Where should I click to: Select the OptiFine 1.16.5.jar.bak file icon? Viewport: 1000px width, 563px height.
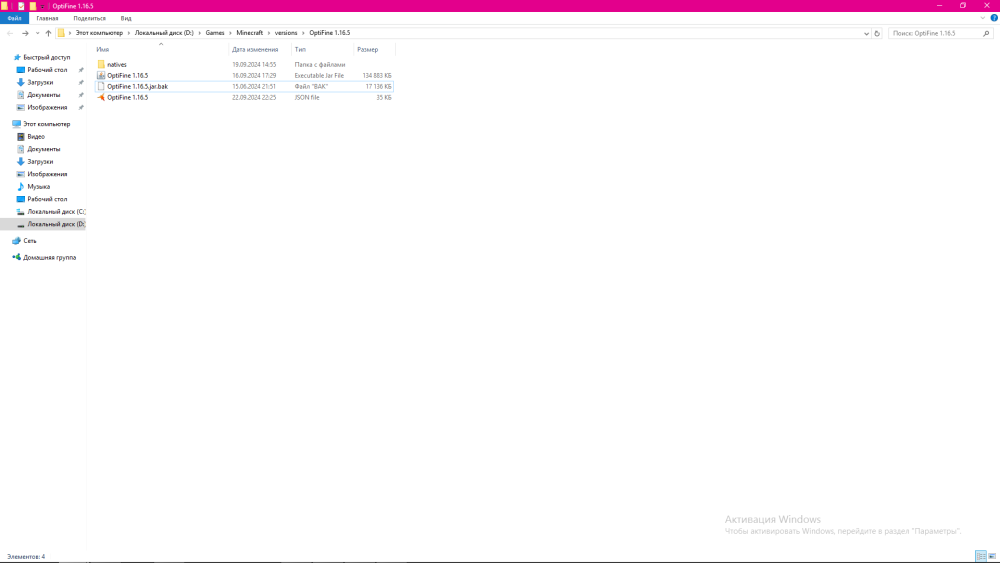[101, 86]
